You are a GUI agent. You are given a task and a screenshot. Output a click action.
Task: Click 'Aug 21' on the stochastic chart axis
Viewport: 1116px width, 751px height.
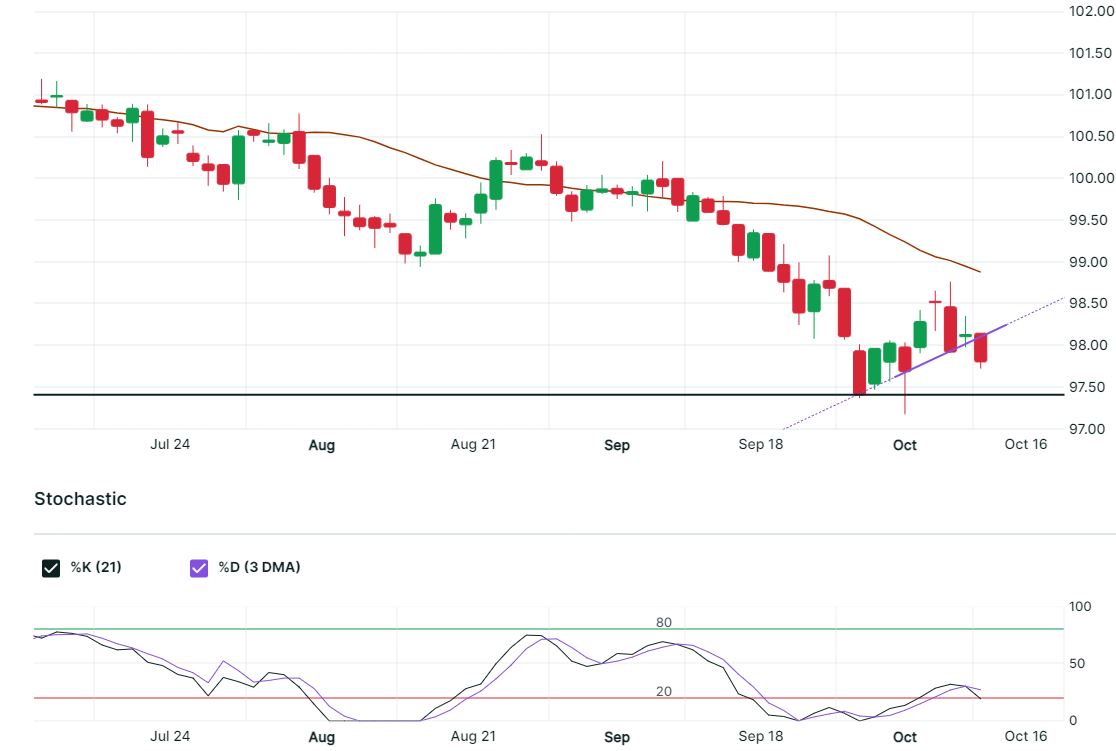(x=473, y=736)
